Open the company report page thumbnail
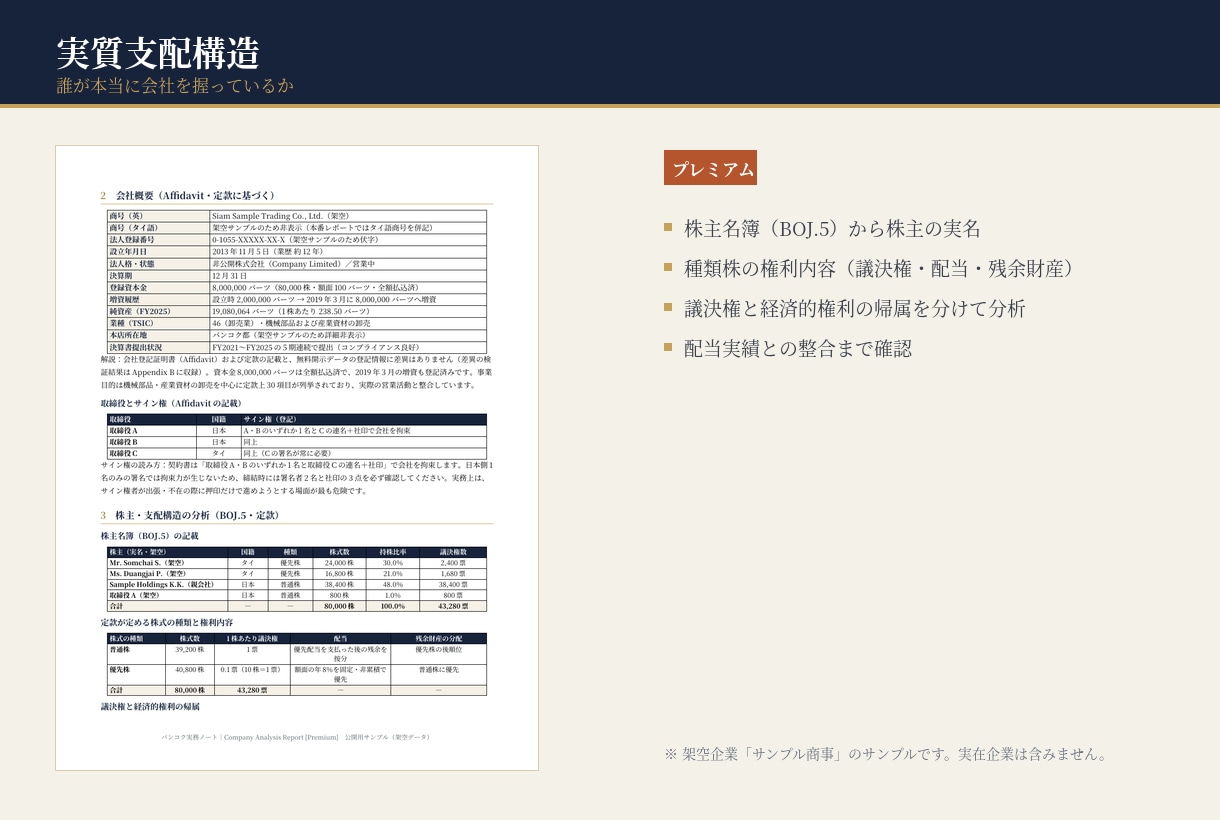The image size is (1220, 820). click(297, 458)
